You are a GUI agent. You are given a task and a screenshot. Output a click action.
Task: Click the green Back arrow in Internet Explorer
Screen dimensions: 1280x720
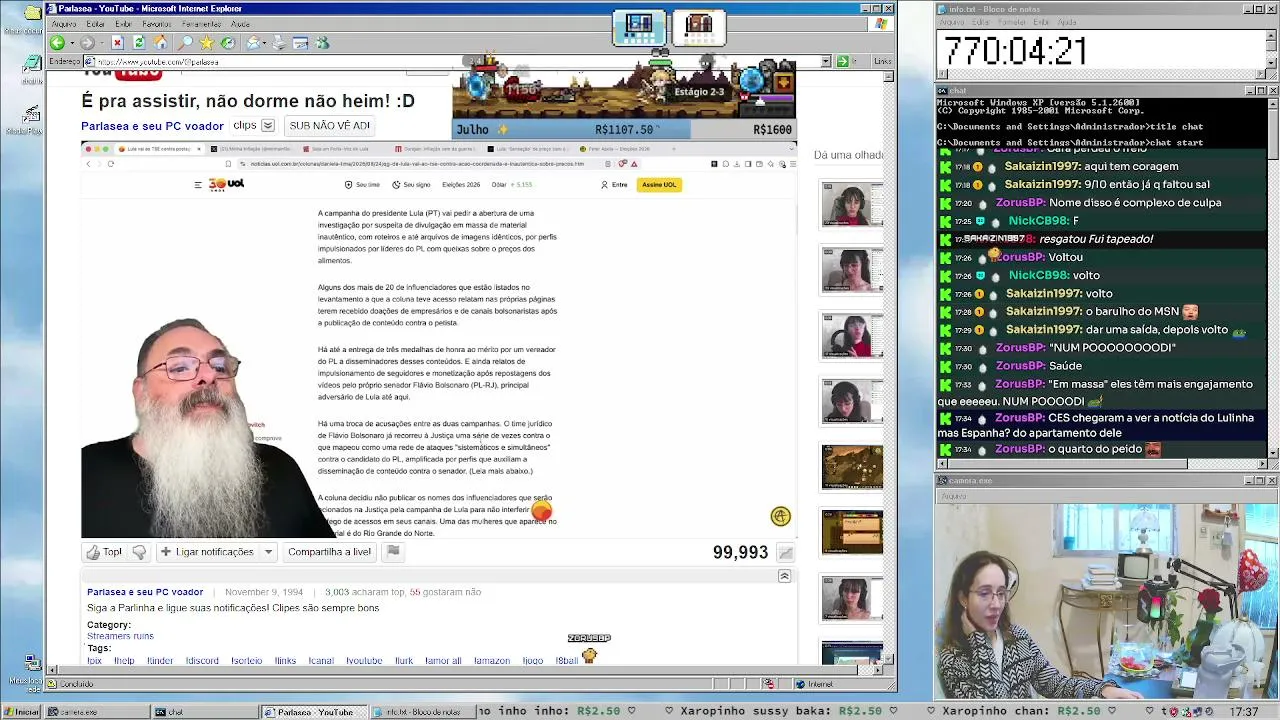[x=57, y=43]
